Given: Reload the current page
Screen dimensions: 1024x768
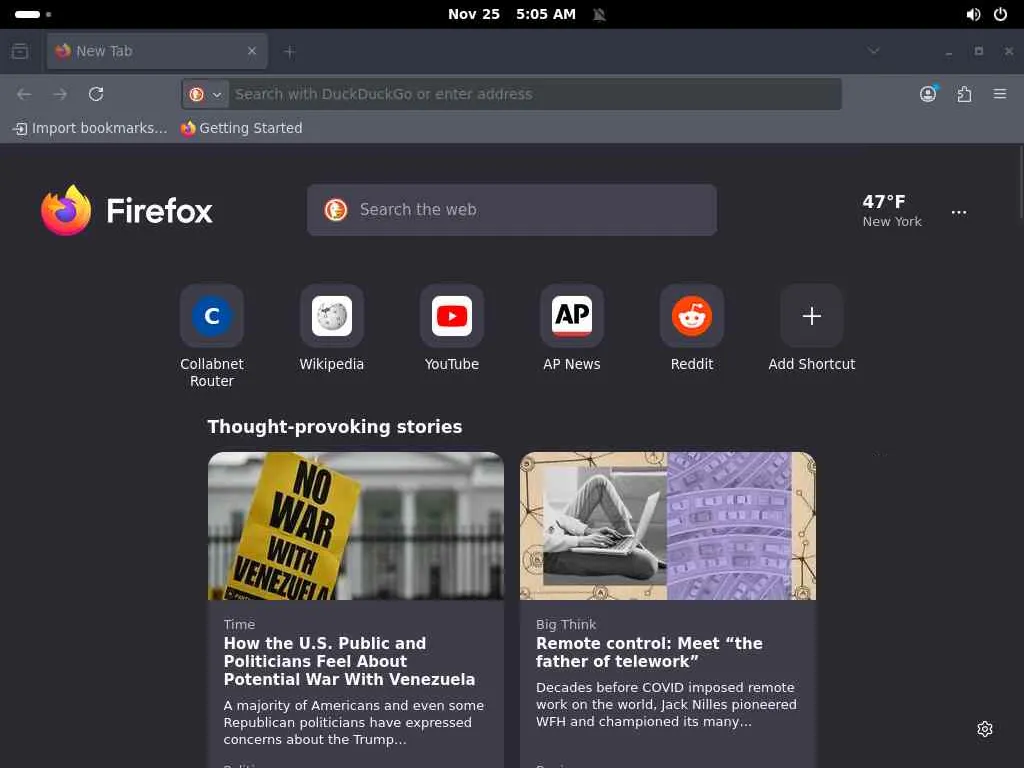Looking at the screenshot, I should pos(96,94).
